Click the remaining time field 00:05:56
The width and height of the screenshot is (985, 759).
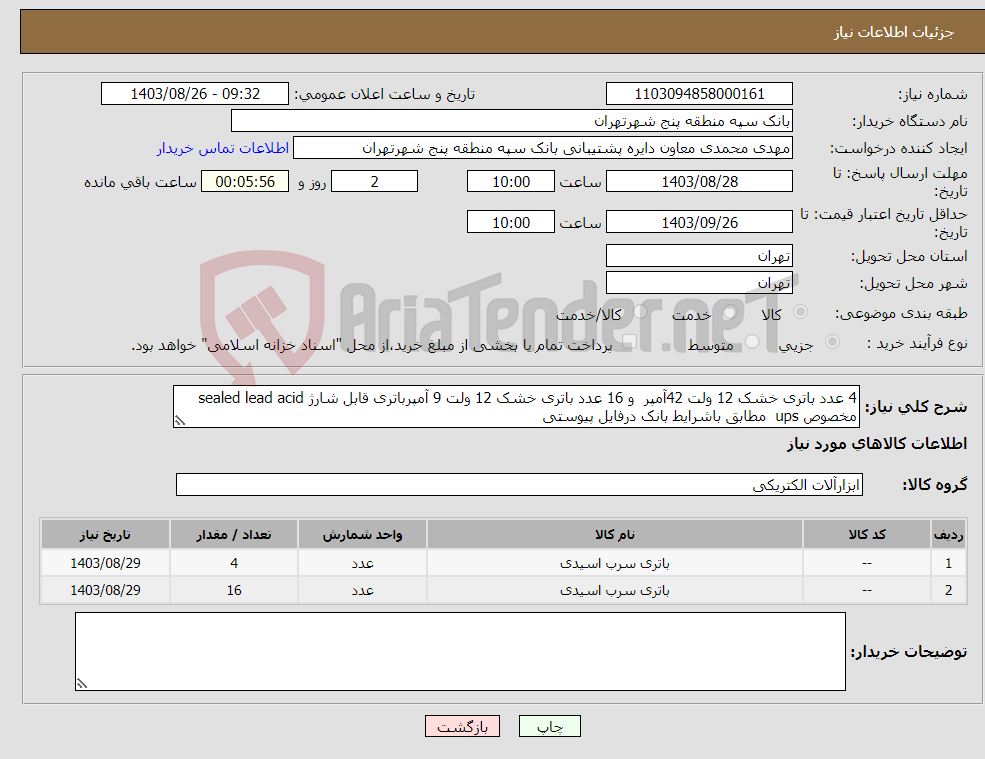pos(245,182)
